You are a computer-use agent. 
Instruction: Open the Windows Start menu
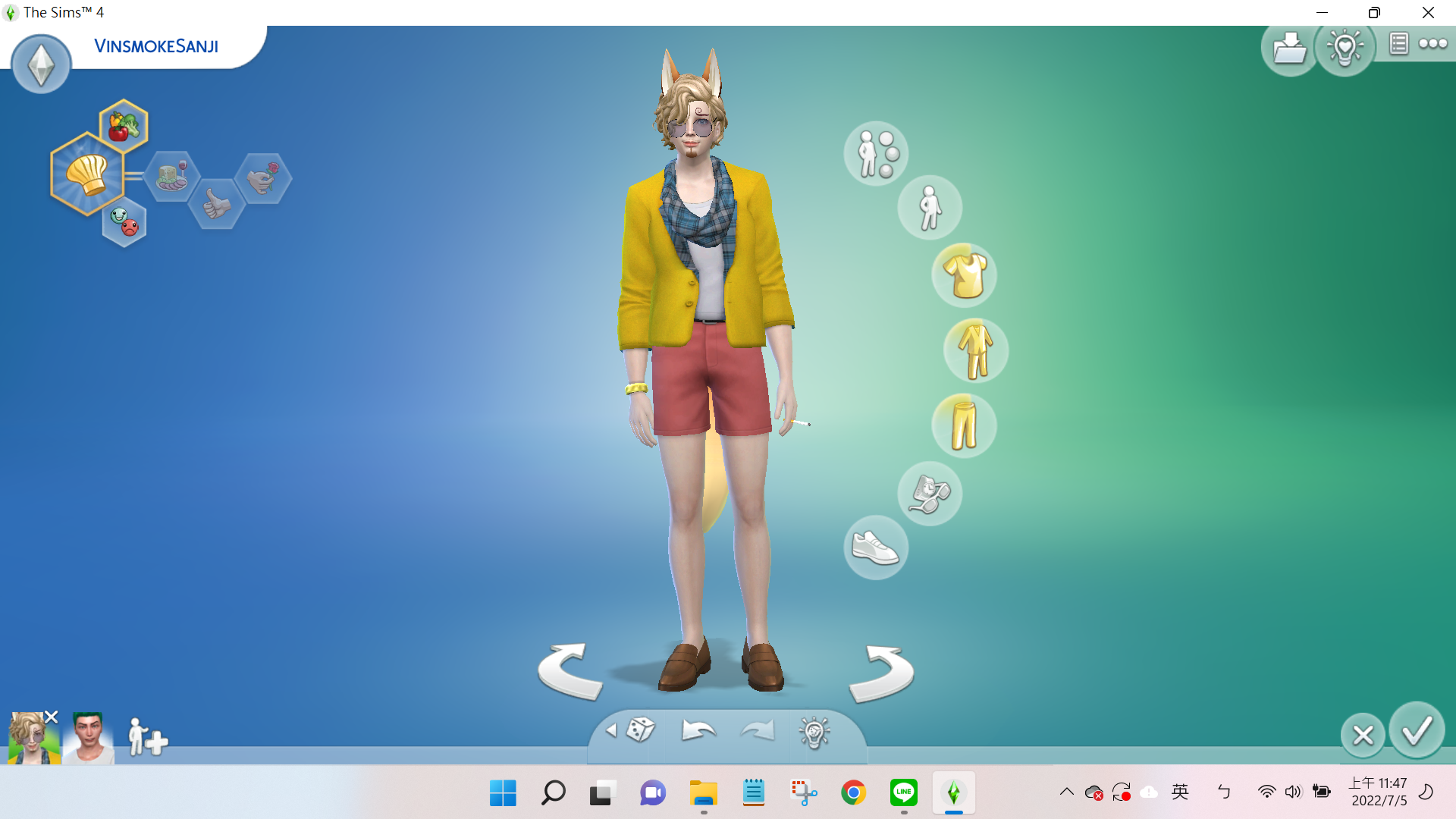(503, 792)
